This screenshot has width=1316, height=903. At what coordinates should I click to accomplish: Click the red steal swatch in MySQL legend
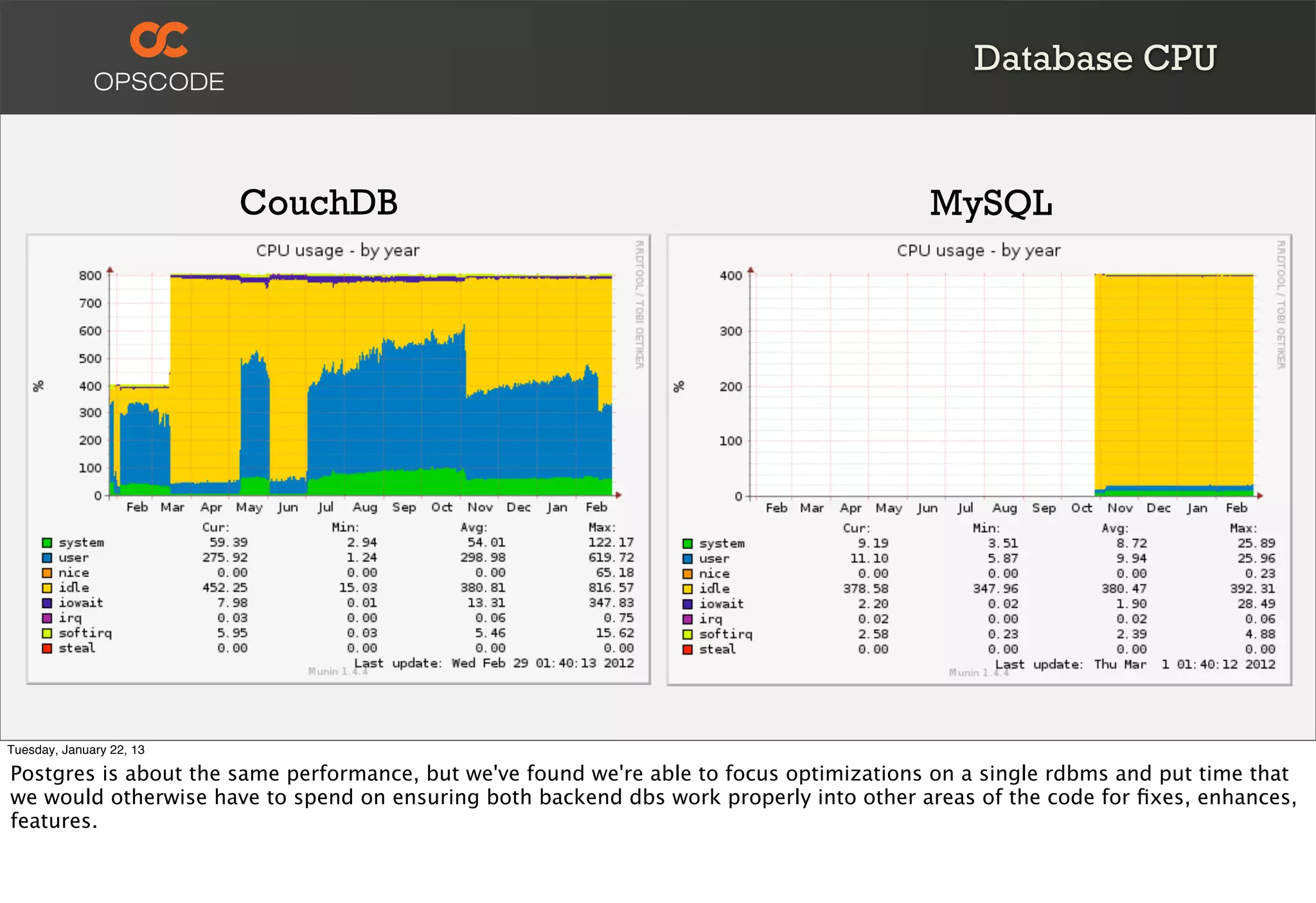point(688,649)
